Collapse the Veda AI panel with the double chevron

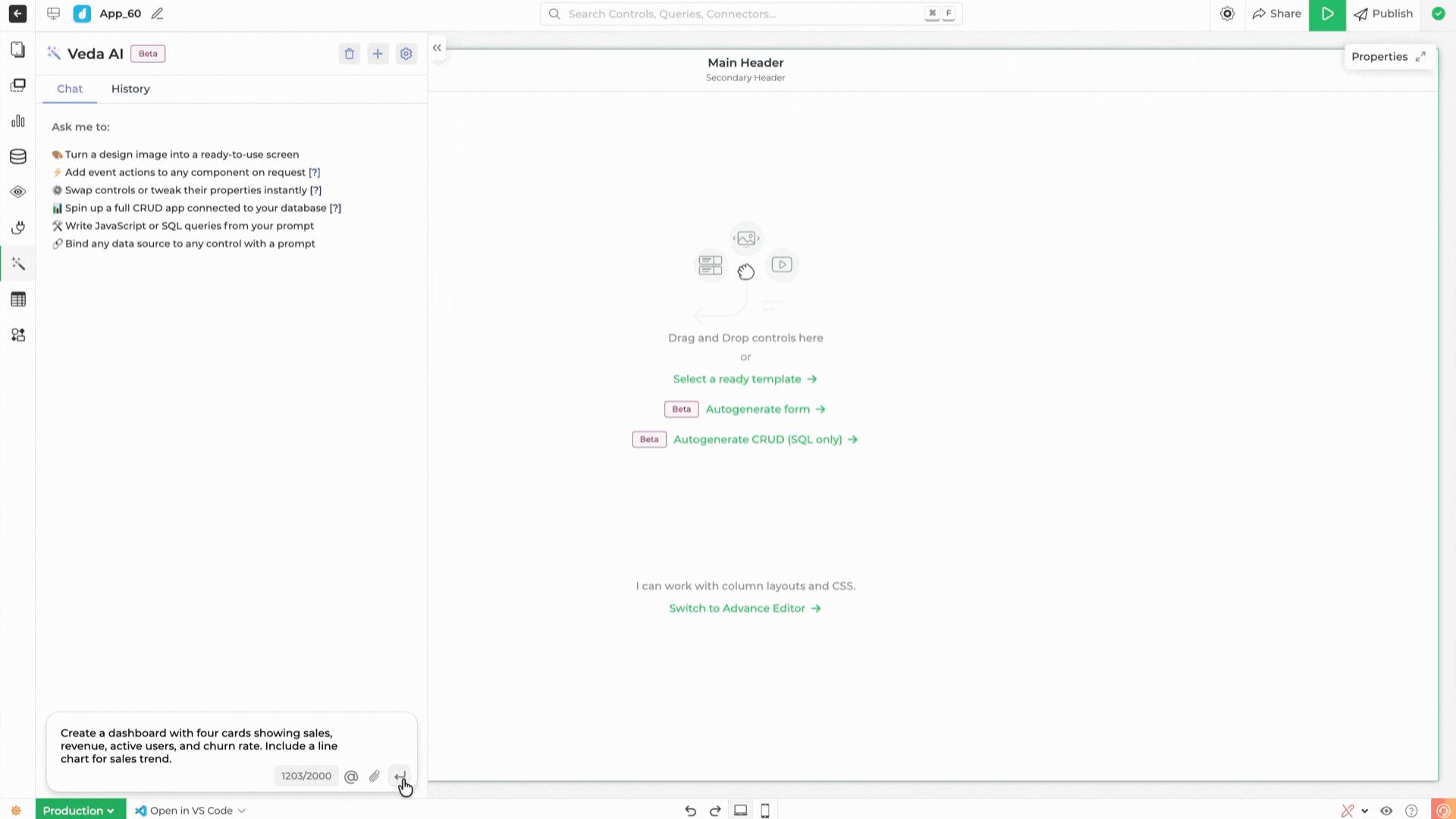tap(437, 47)
